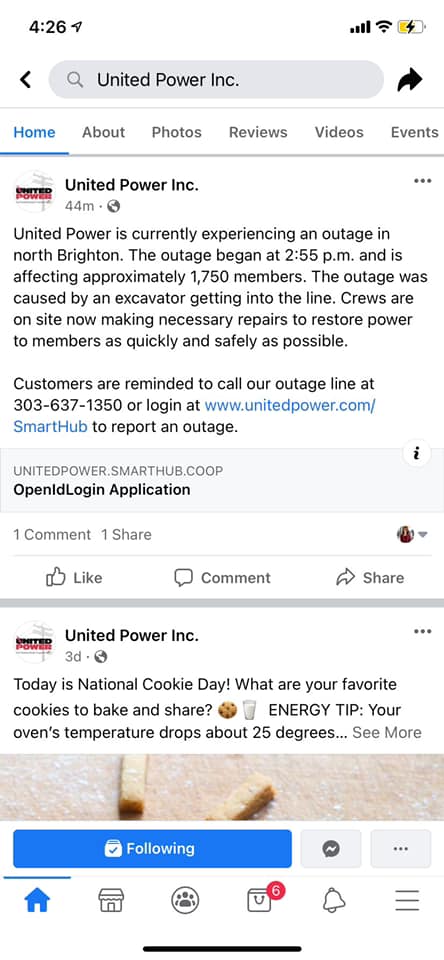The image size is (444, 960).
Task: Open the Marketplace tab in the bottom bar
Action: (111, 900)
